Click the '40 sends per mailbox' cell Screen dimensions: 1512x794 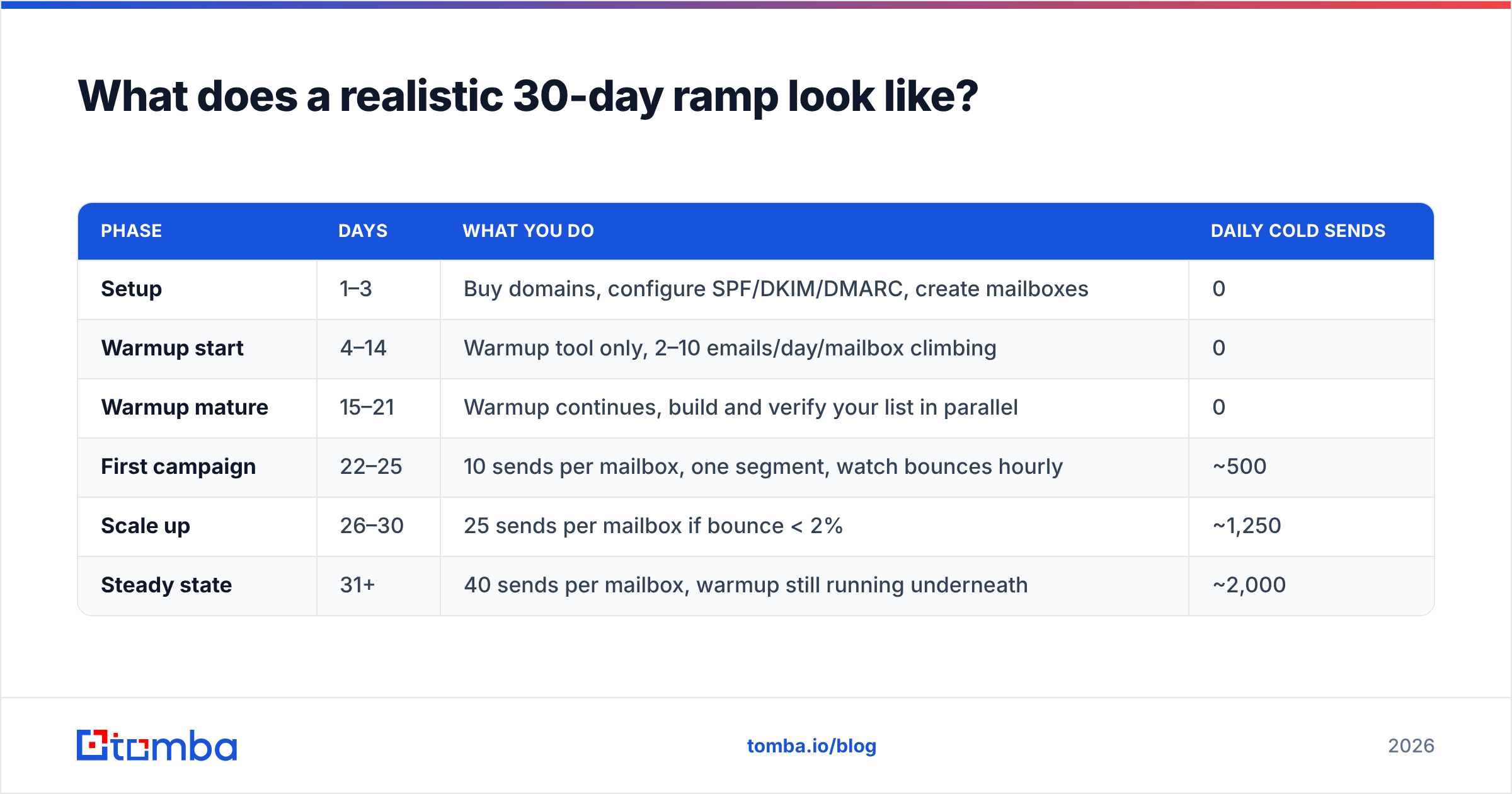[x=815, y=585]
